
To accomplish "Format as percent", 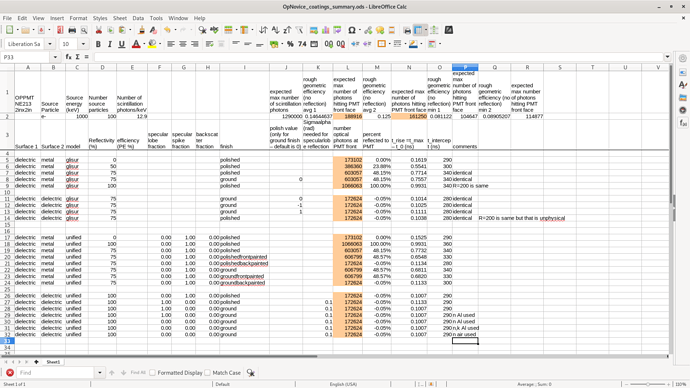I will pos(290,44).
